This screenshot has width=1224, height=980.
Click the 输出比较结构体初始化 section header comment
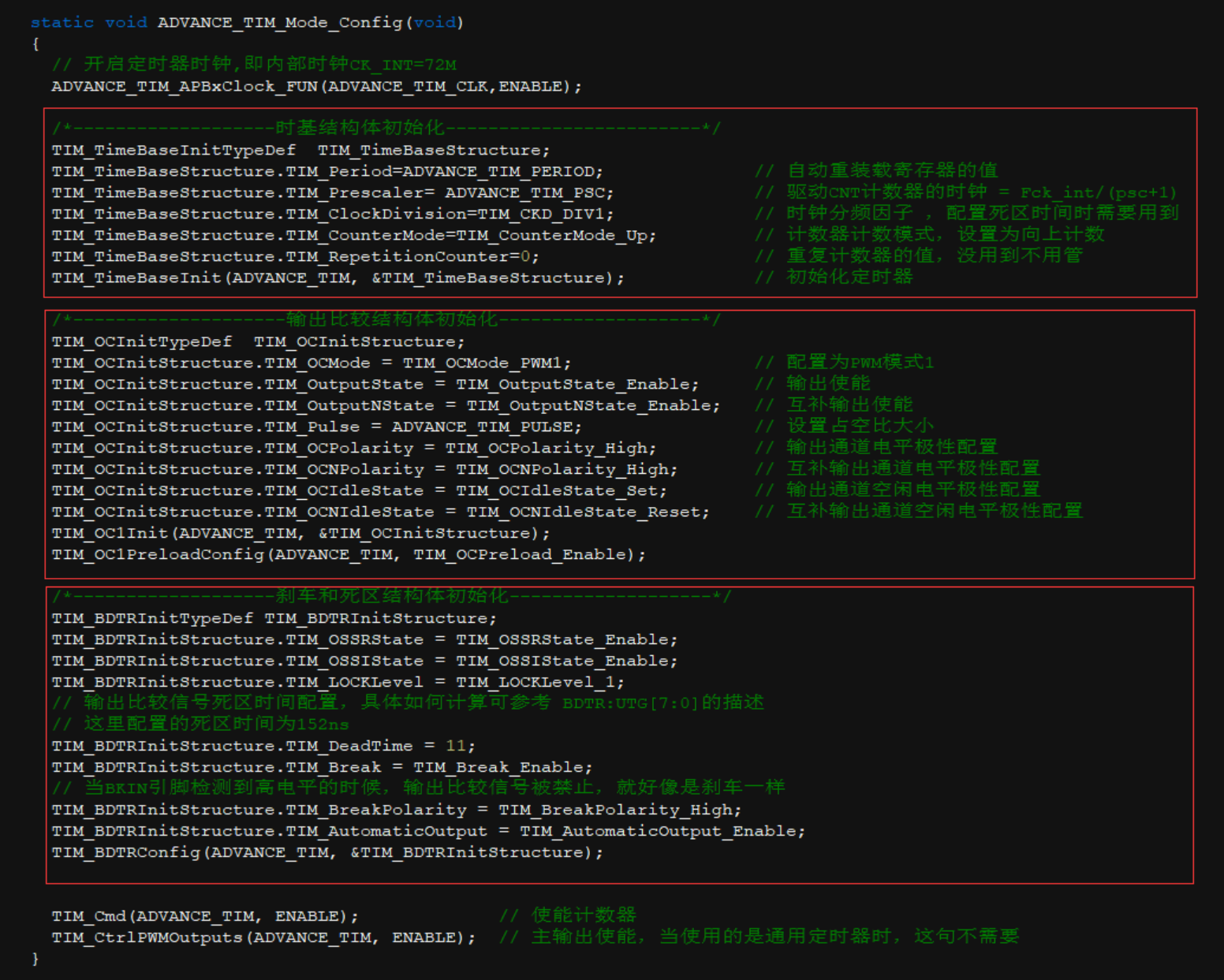[x=386, y=319]
